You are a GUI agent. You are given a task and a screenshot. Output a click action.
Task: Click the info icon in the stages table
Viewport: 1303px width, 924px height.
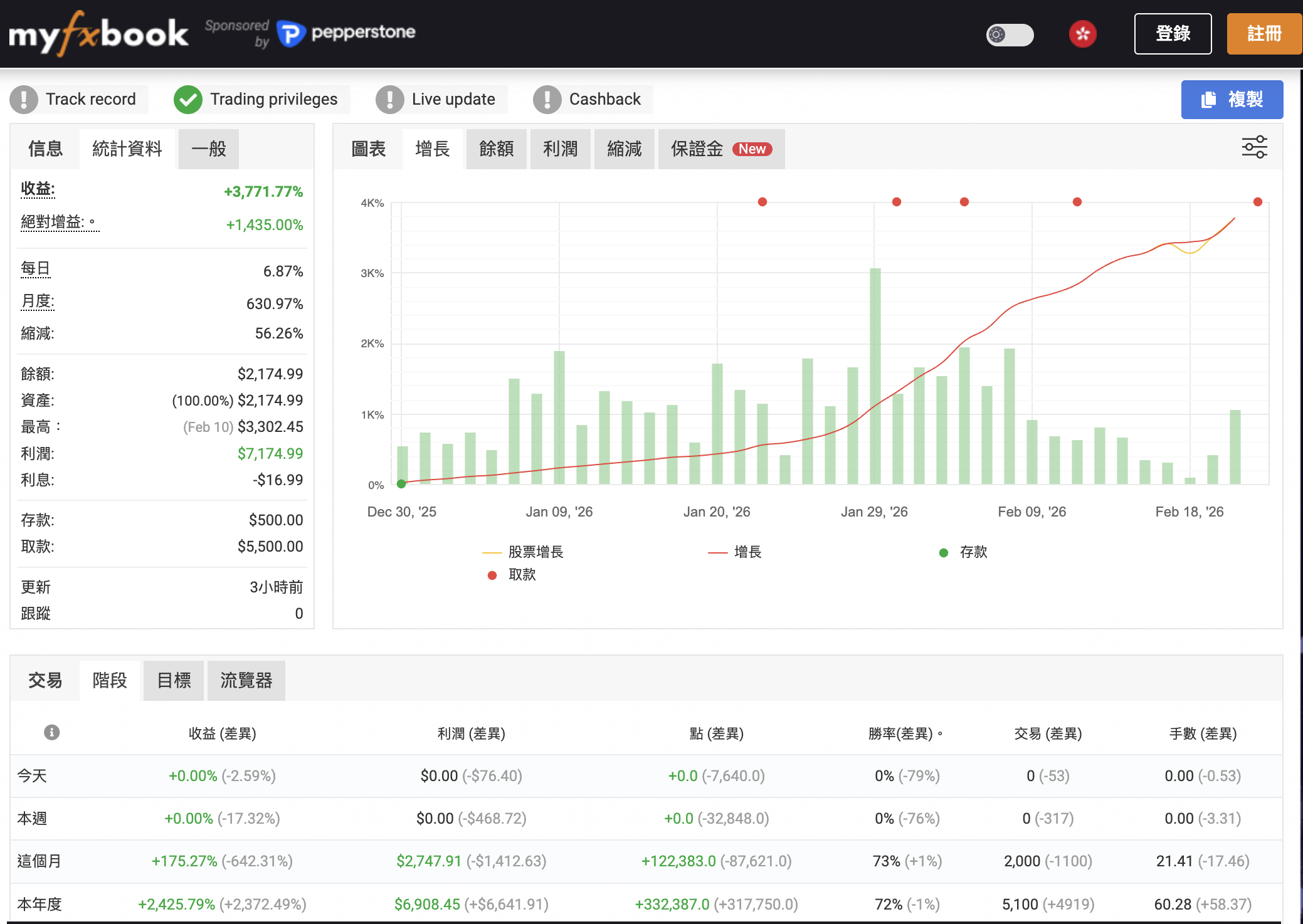click(51, 733)
